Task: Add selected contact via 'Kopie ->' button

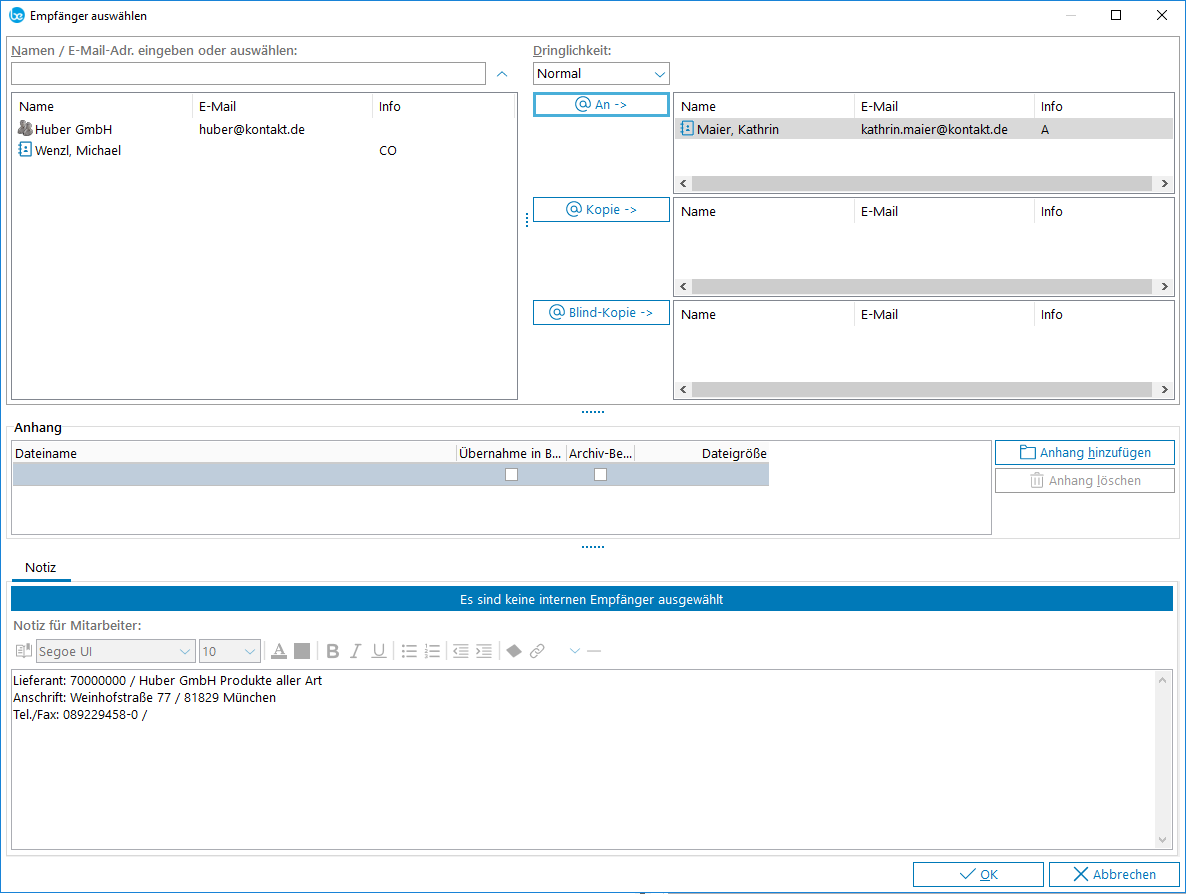Action: coord(601,210)
